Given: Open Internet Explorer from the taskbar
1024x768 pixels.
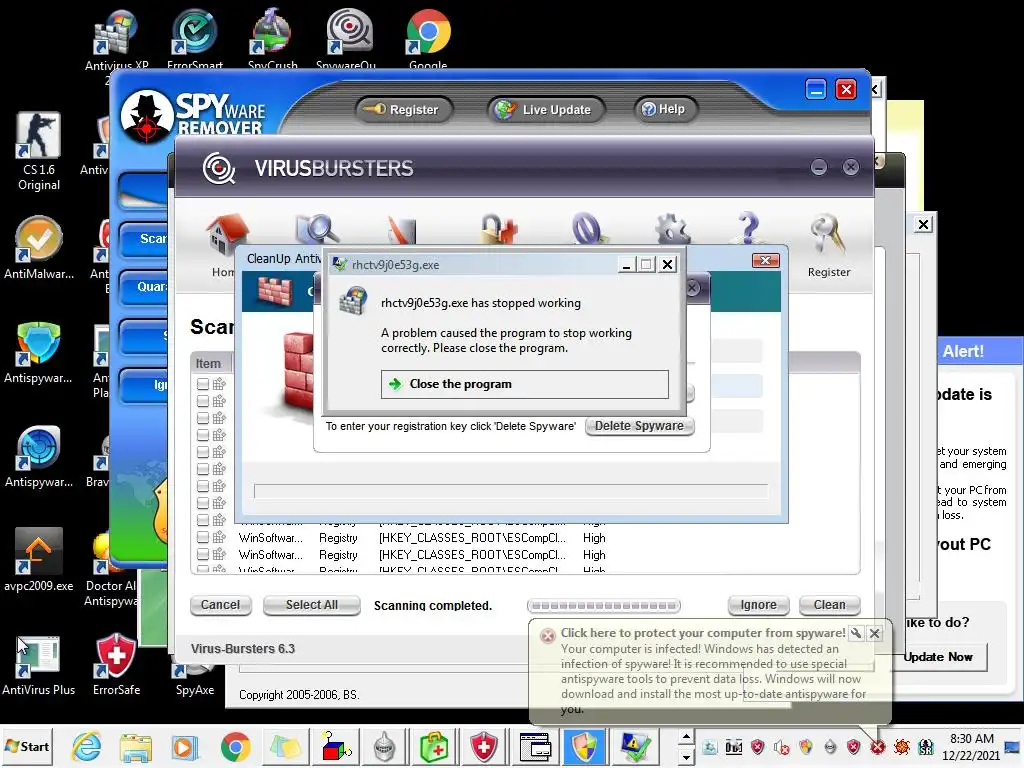Looking at the screenshot, I should [86, 746].
